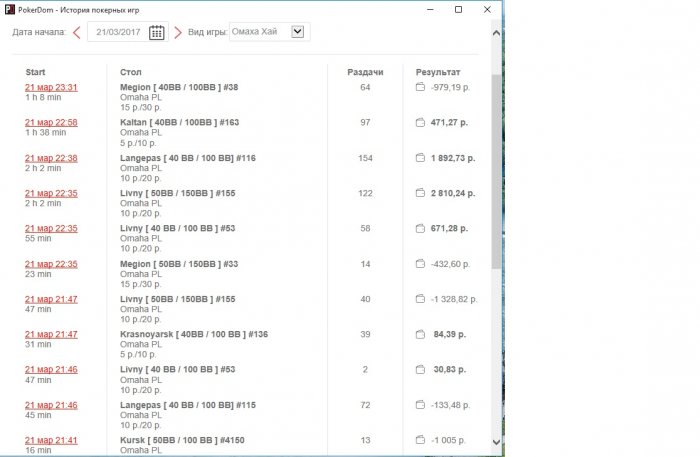Click hand icon beside 84,39 result
700x457 pixels.
point(421,334)
